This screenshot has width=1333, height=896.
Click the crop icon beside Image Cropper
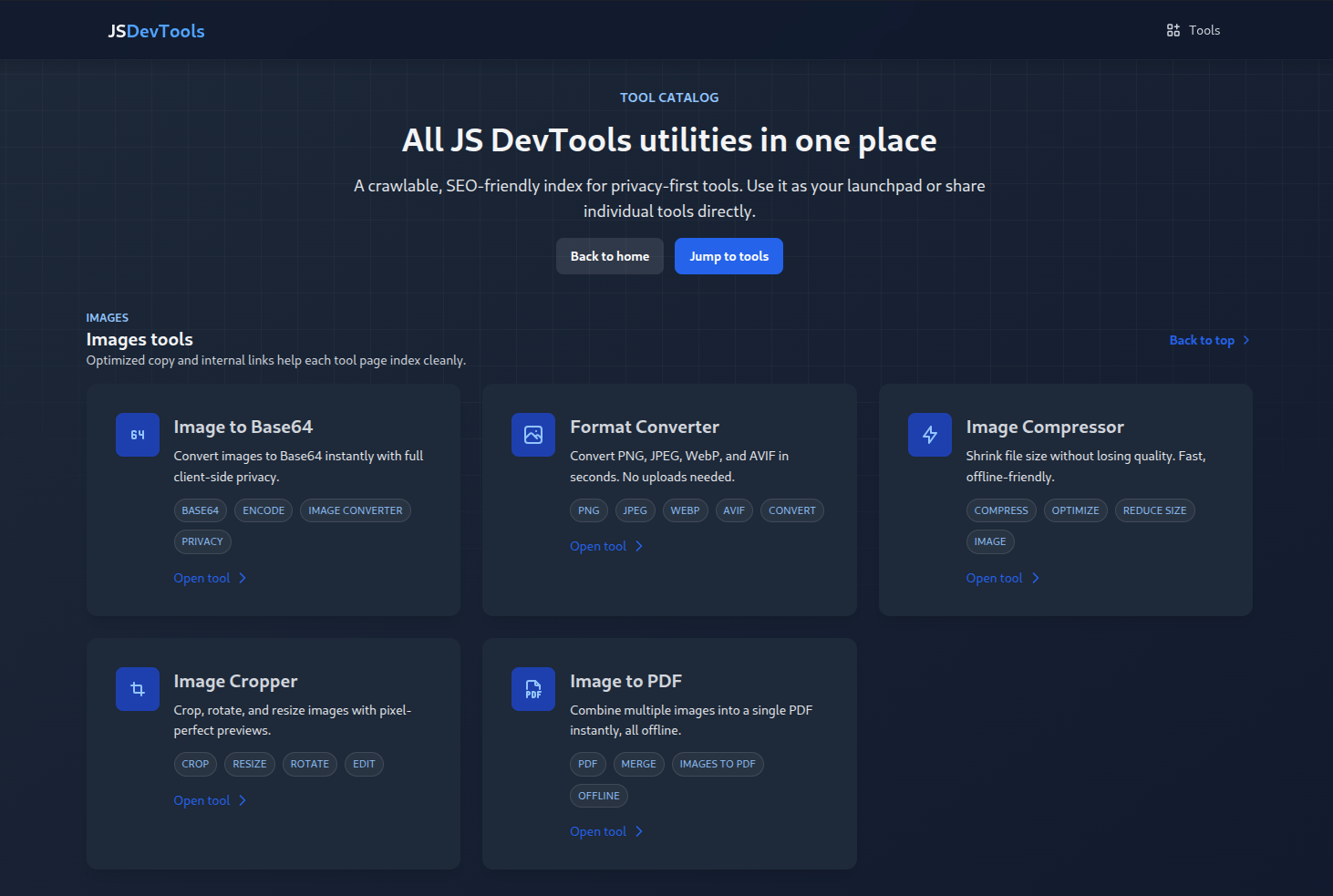137,689
